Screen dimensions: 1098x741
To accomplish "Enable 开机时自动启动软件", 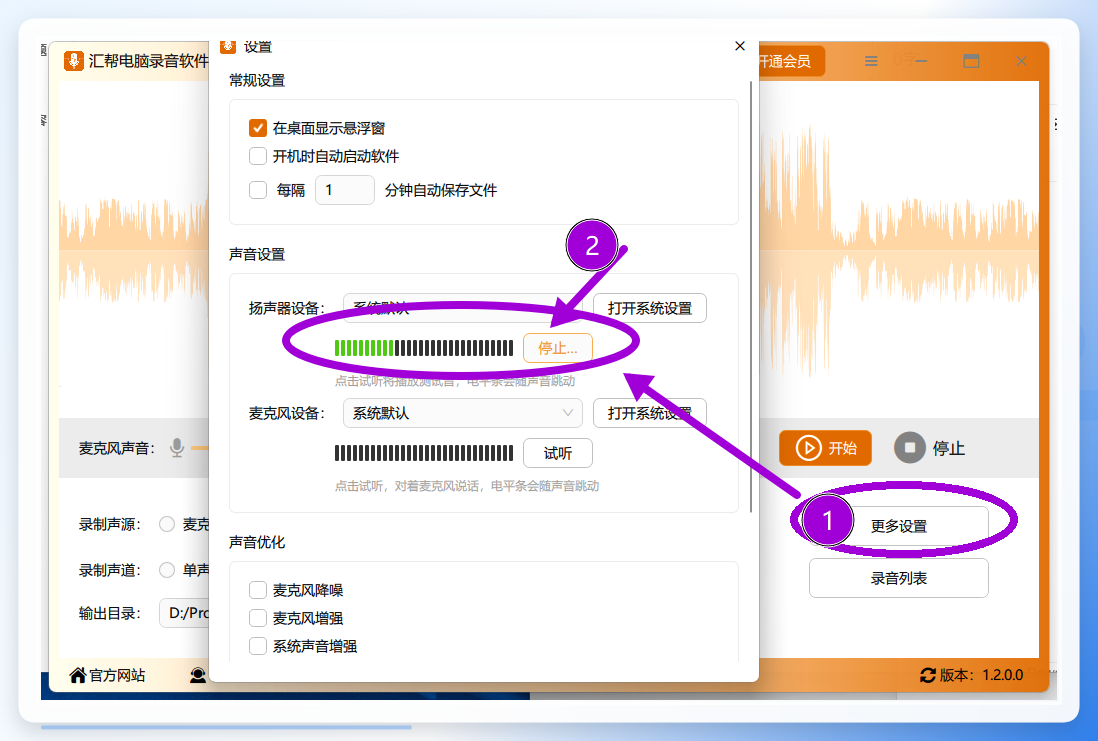I will [x=258, y=156].
